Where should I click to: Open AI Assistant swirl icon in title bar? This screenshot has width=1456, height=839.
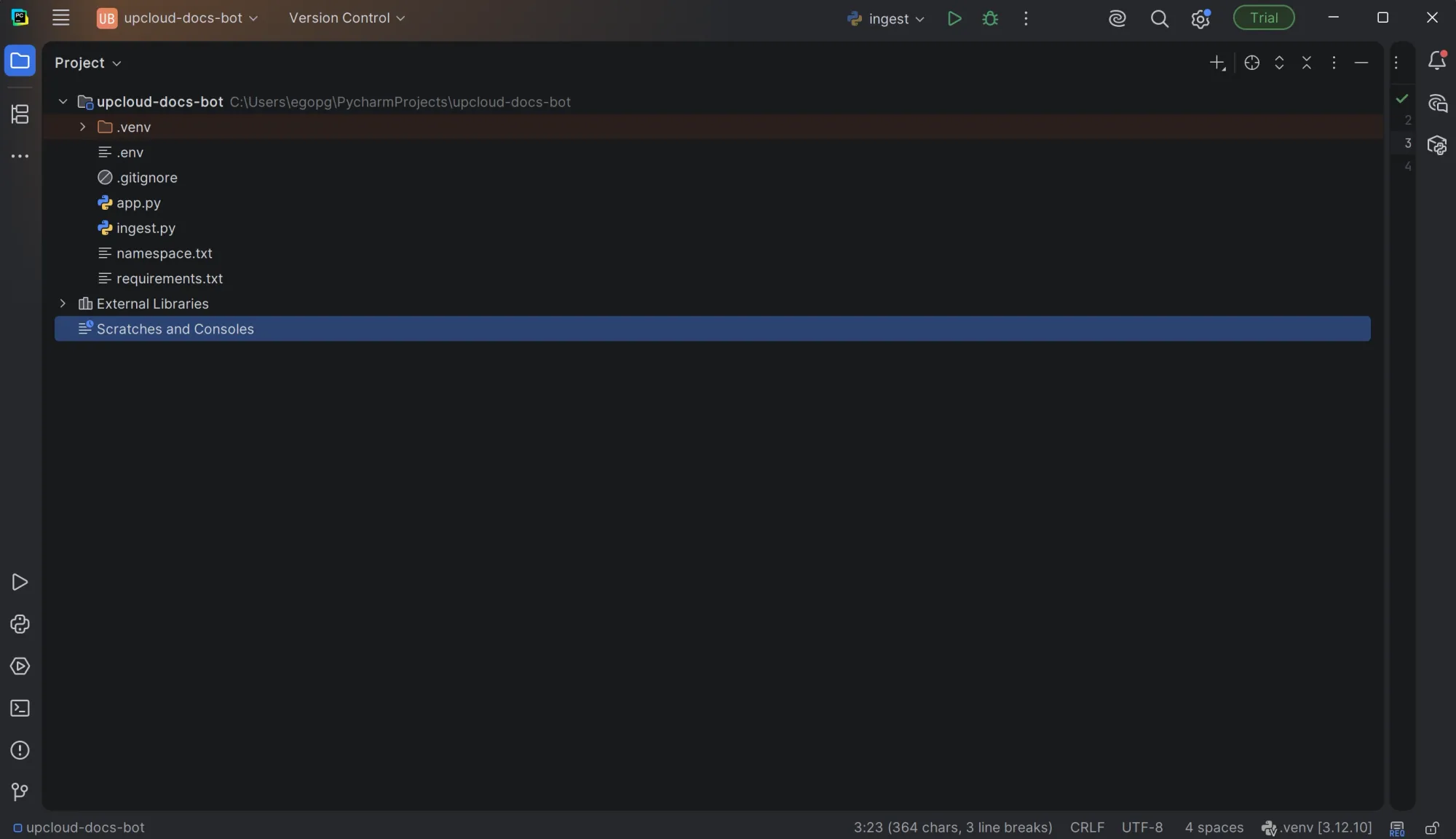[1117, 18]
